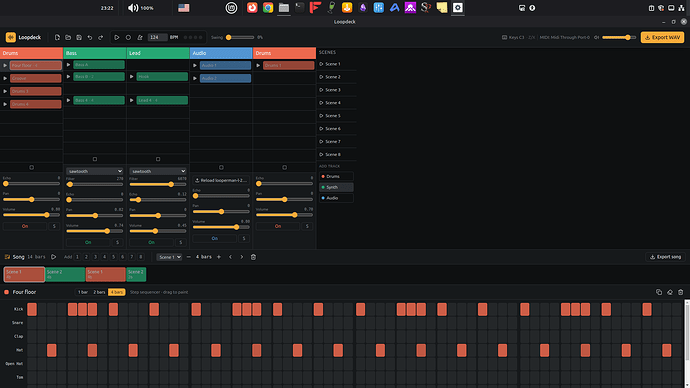
Task: Delete the selected song section with trash icon
Action: (253, 257)
